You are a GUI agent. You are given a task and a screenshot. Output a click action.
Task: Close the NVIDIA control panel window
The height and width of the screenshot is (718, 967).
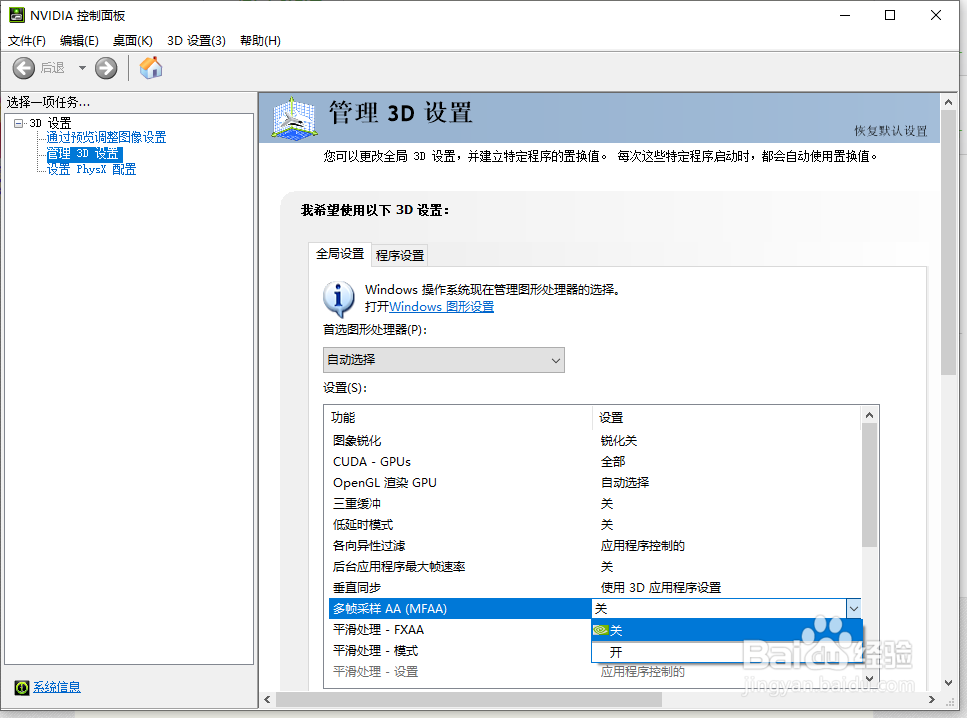[x=936, y=15]
